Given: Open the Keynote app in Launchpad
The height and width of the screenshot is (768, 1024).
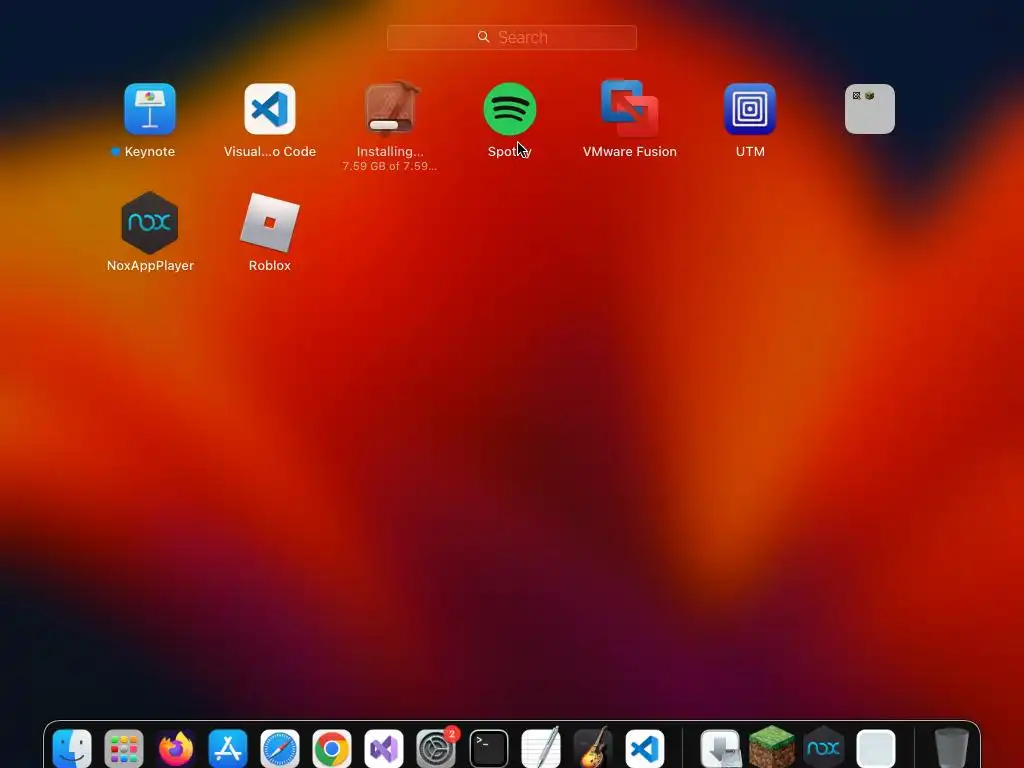Looking at the screenshot, I should [150, 109].
